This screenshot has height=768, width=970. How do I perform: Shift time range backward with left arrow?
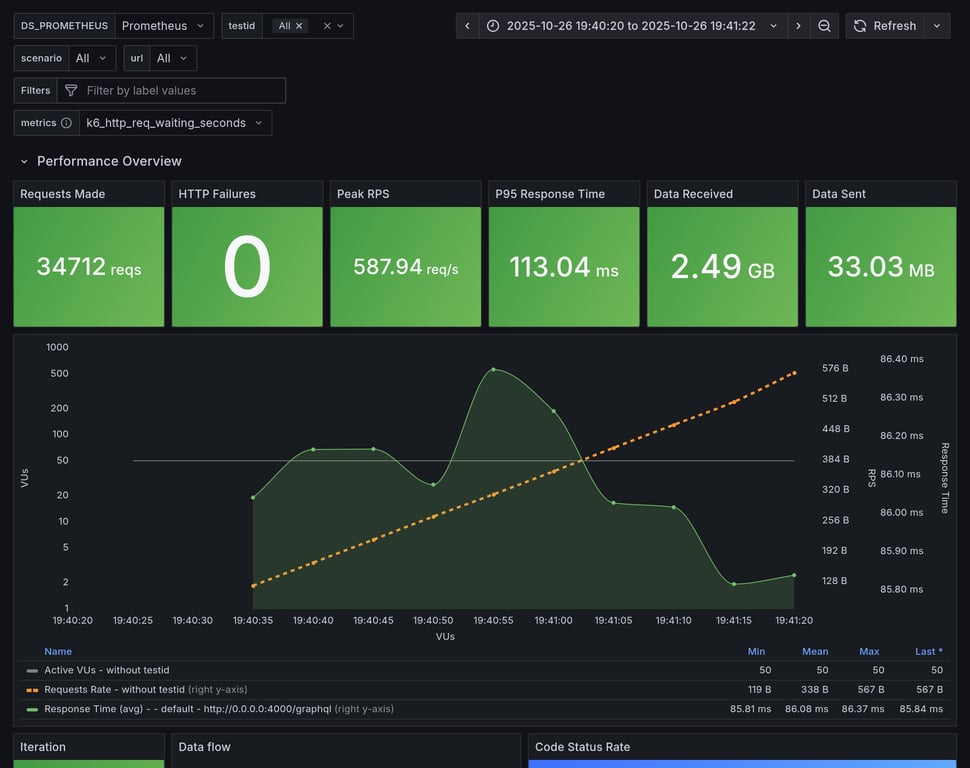467,26
